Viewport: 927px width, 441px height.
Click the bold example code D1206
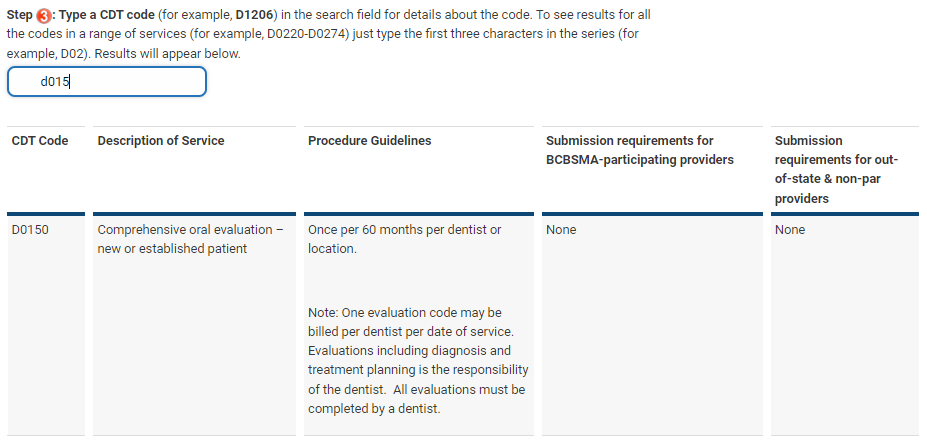pos(254,14)
